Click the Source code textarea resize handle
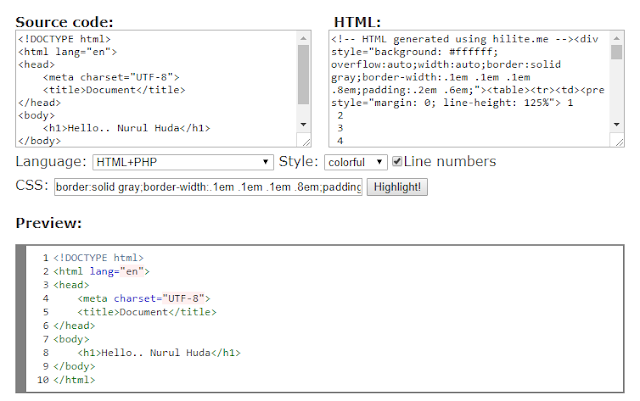The width and height of the screenshot is (640, 401). [x=306, y=141]
